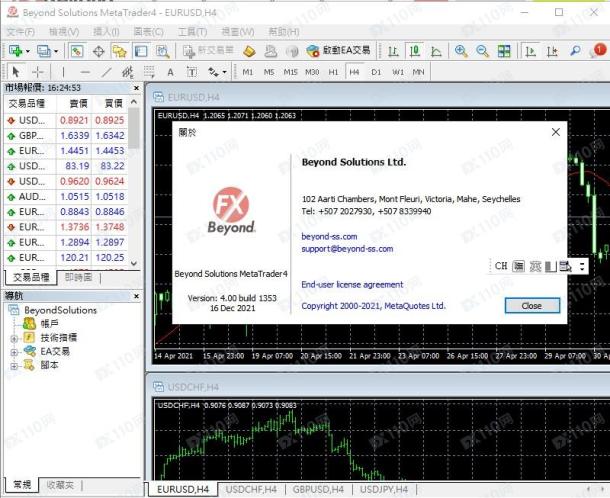Click the search magnifier icon

575,51
